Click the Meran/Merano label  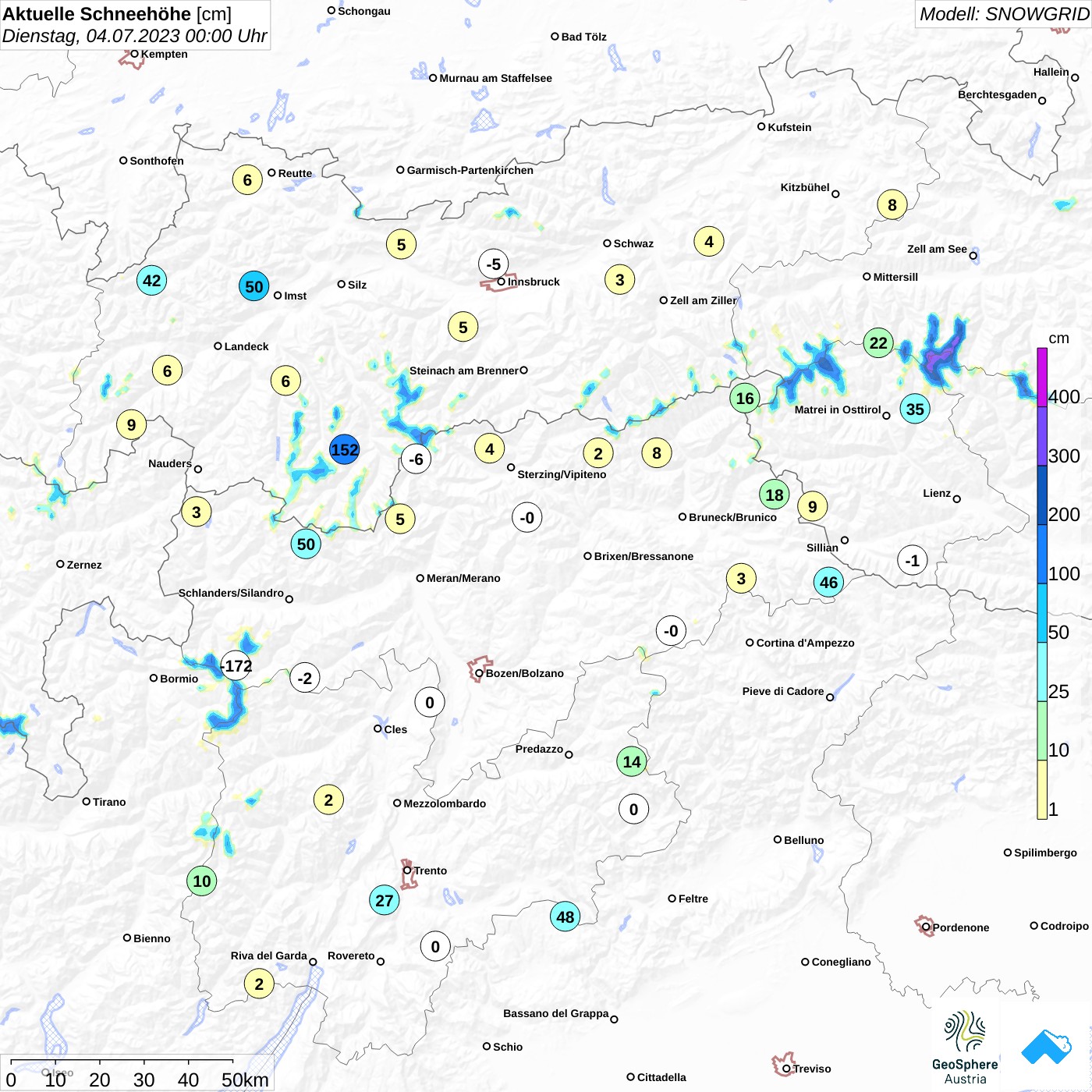pos(463,578)
